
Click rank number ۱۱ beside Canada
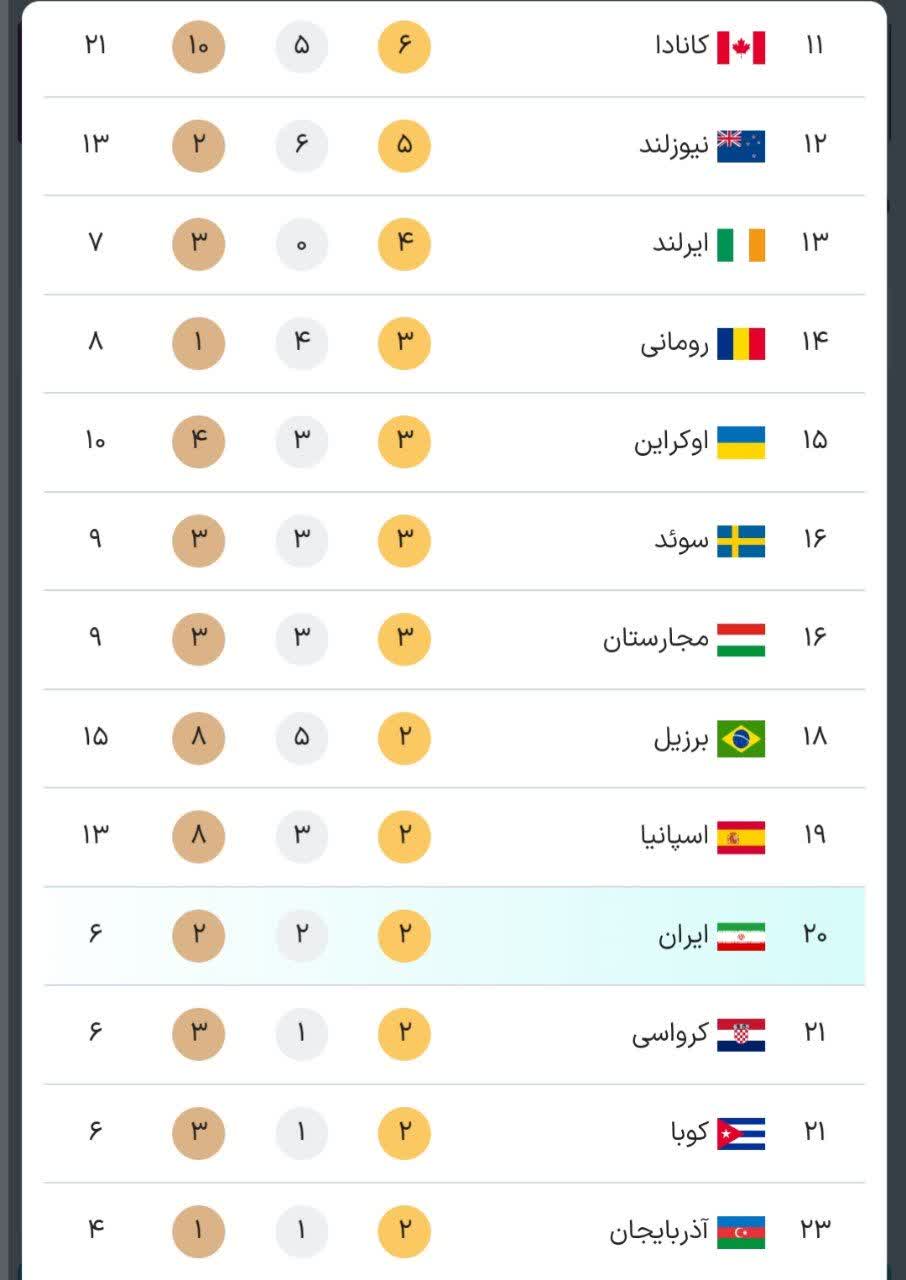(814, 47)
